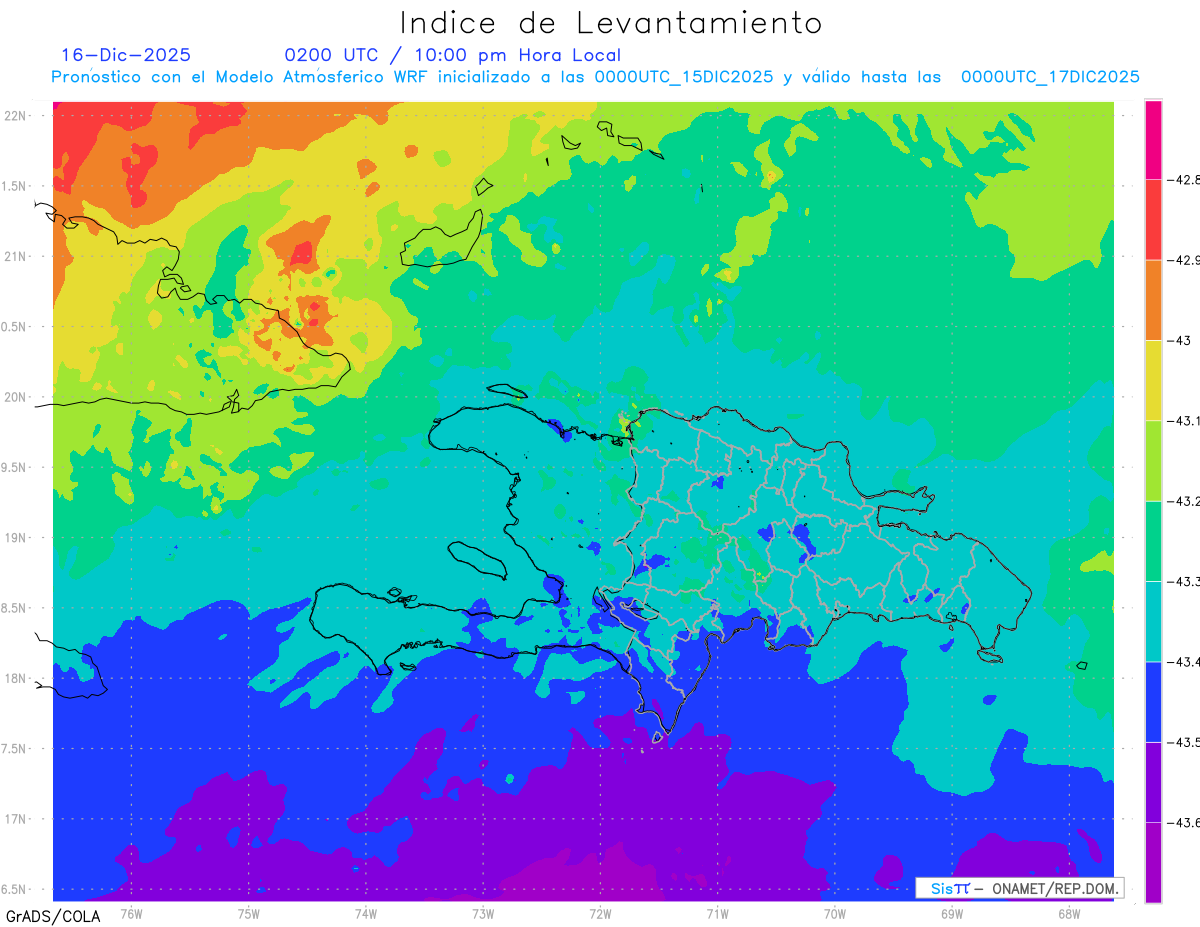Click the '70W' longitude label

click(x=835, y=914)
